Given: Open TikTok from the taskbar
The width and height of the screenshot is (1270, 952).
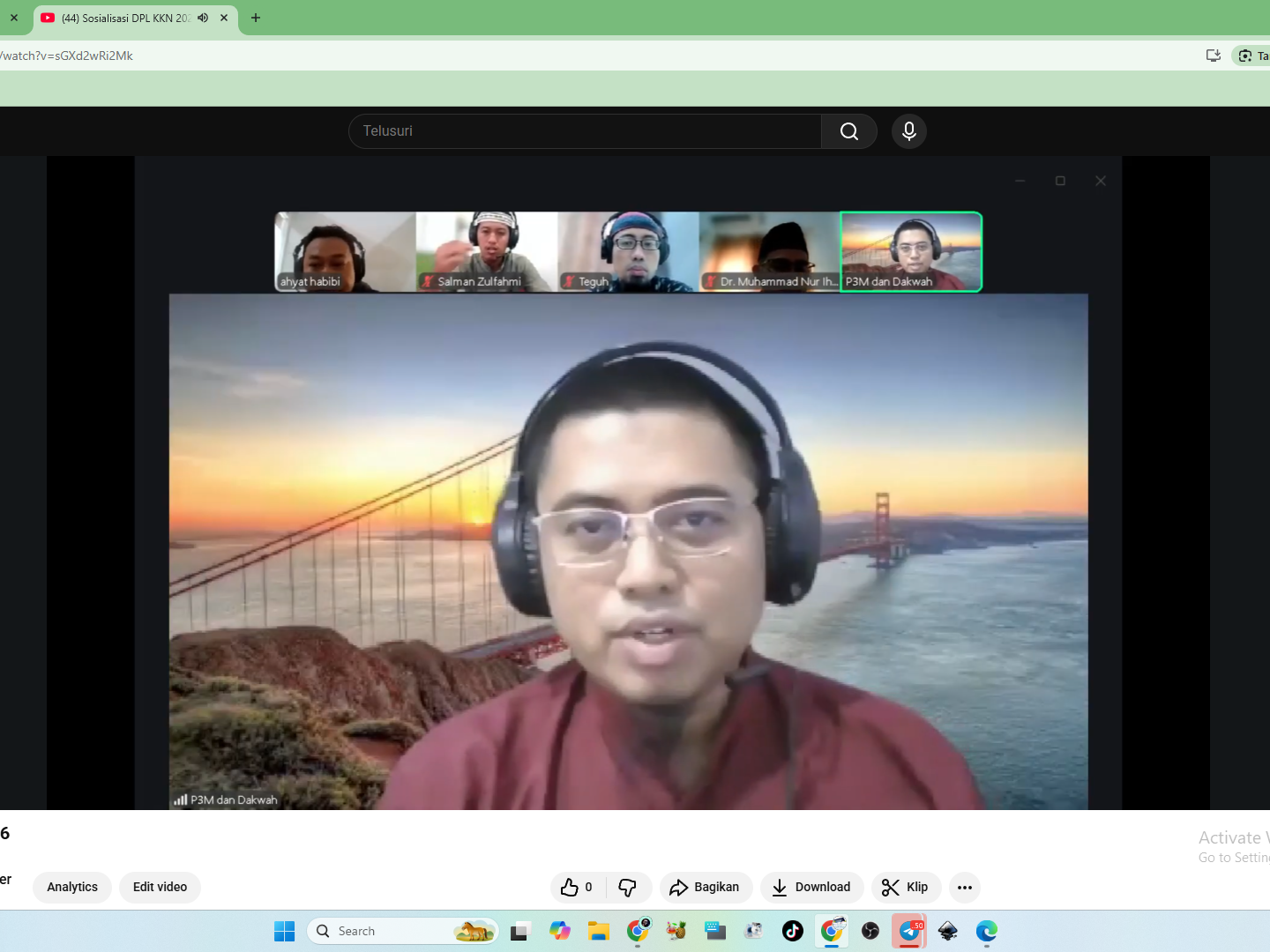Looking at the screenshot, I should (792, 931).
